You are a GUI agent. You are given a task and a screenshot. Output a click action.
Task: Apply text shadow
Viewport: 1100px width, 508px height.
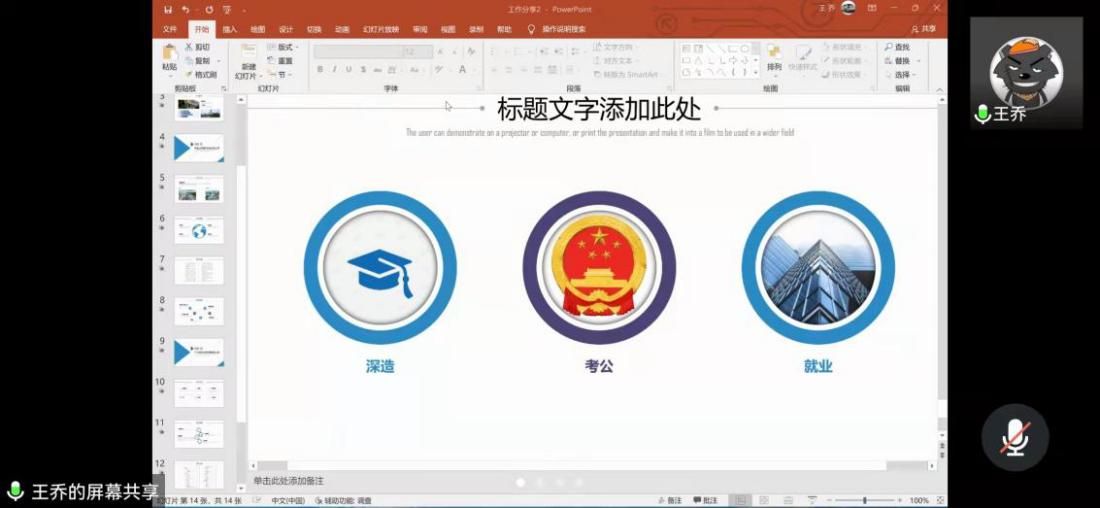pos(363,69)
